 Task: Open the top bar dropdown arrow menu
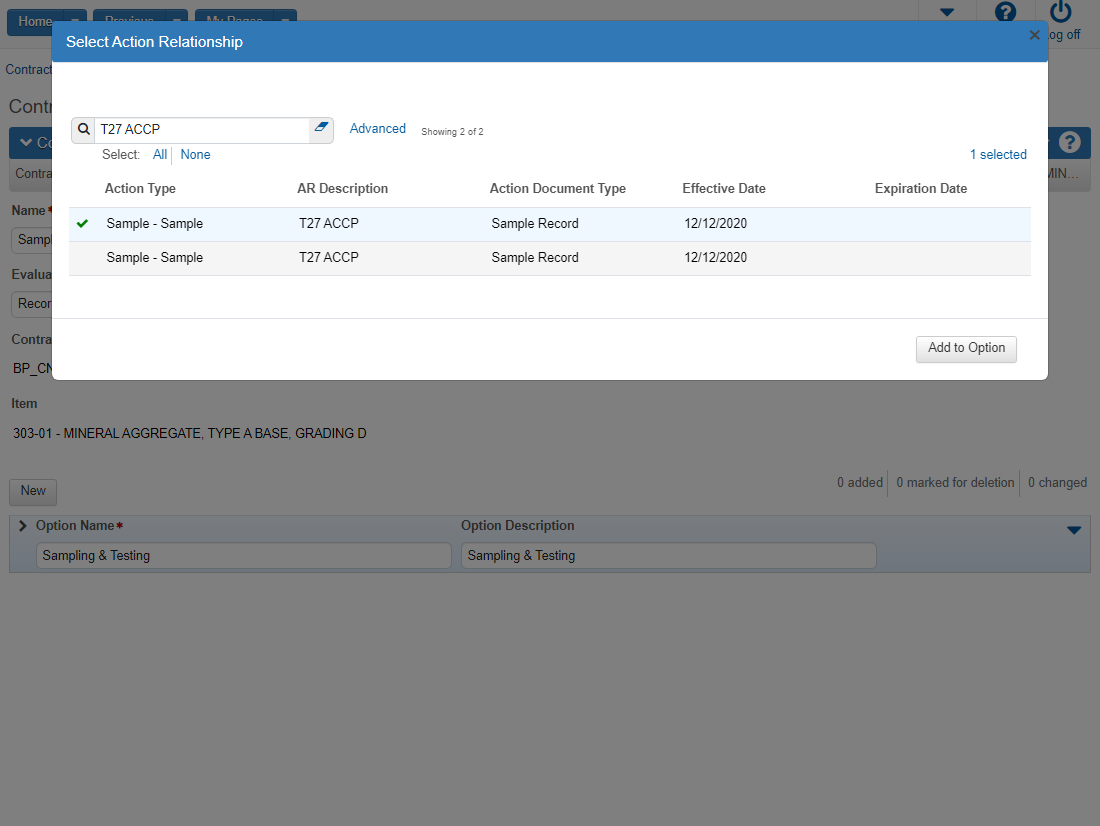[946, 13]
